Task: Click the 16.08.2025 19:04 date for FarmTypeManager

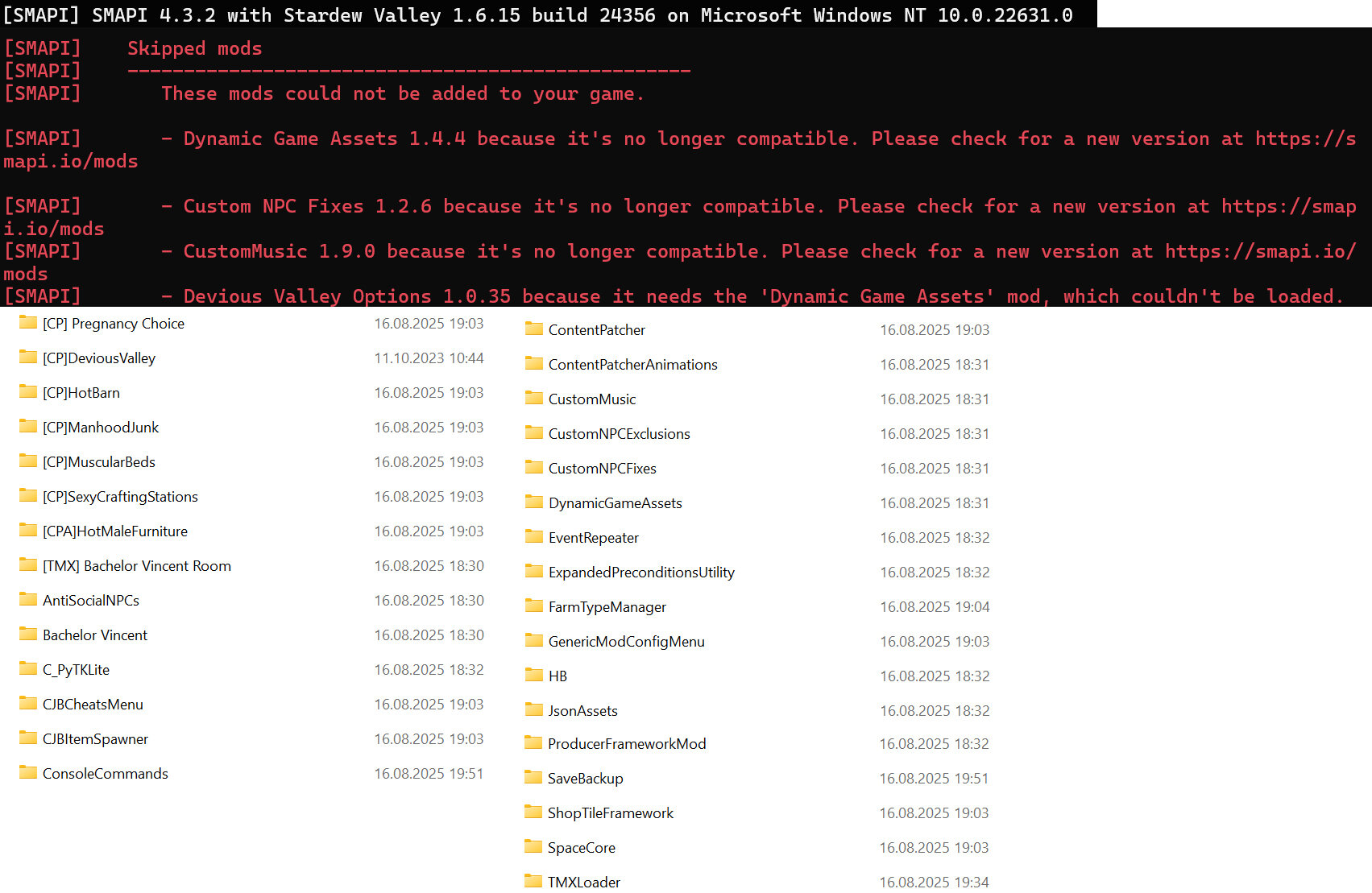Action: point(935,607)
